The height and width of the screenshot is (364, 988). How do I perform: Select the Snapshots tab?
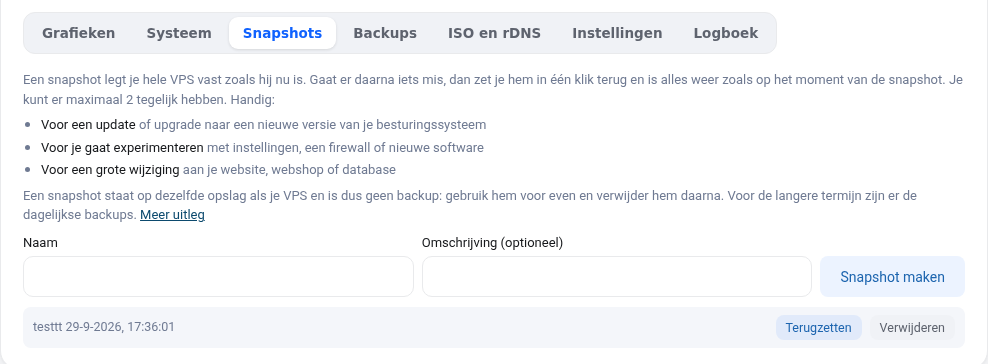click(282, 33)
